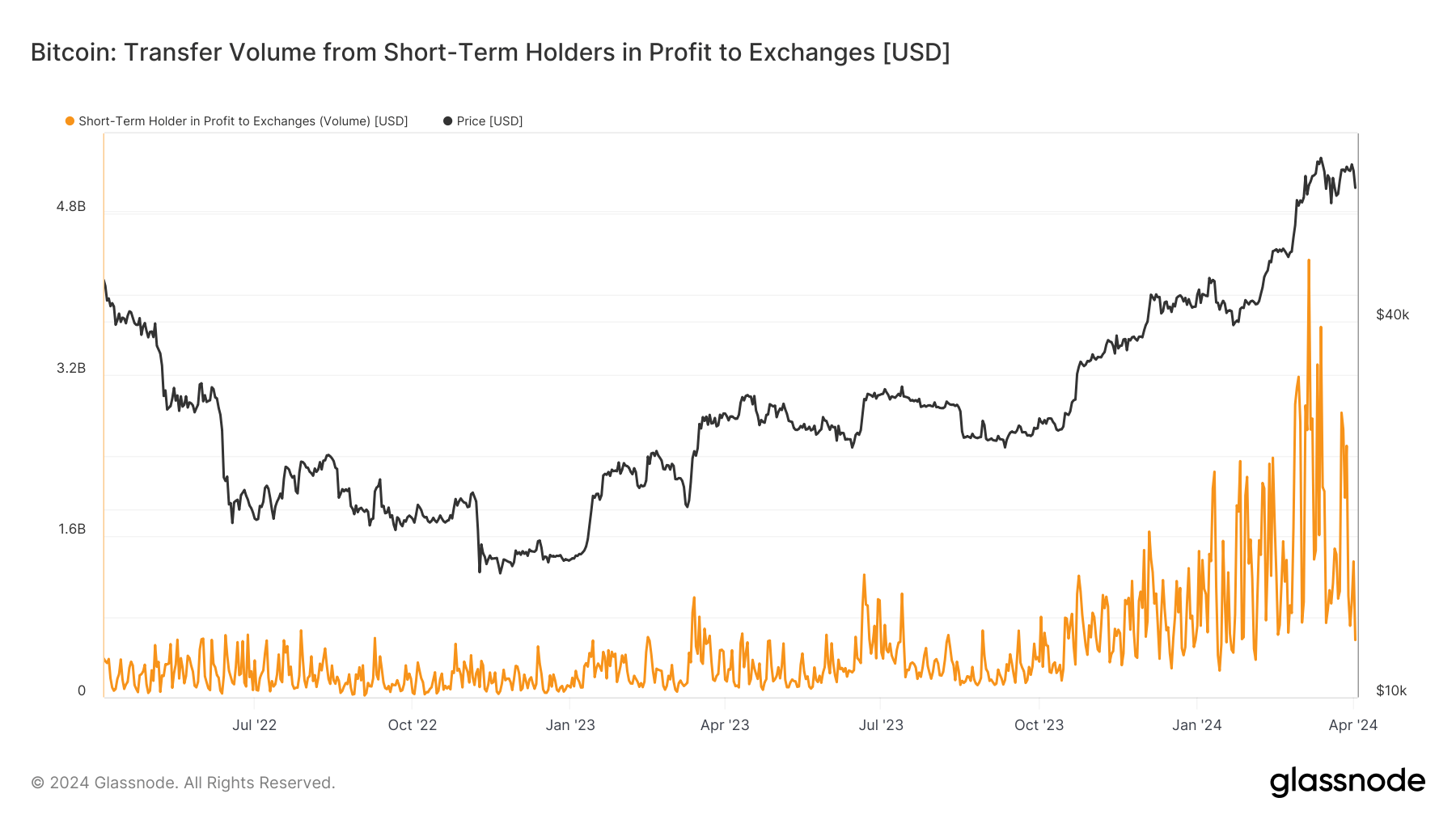Select the Oct '22 x-axis label

[x=412, y=725]
